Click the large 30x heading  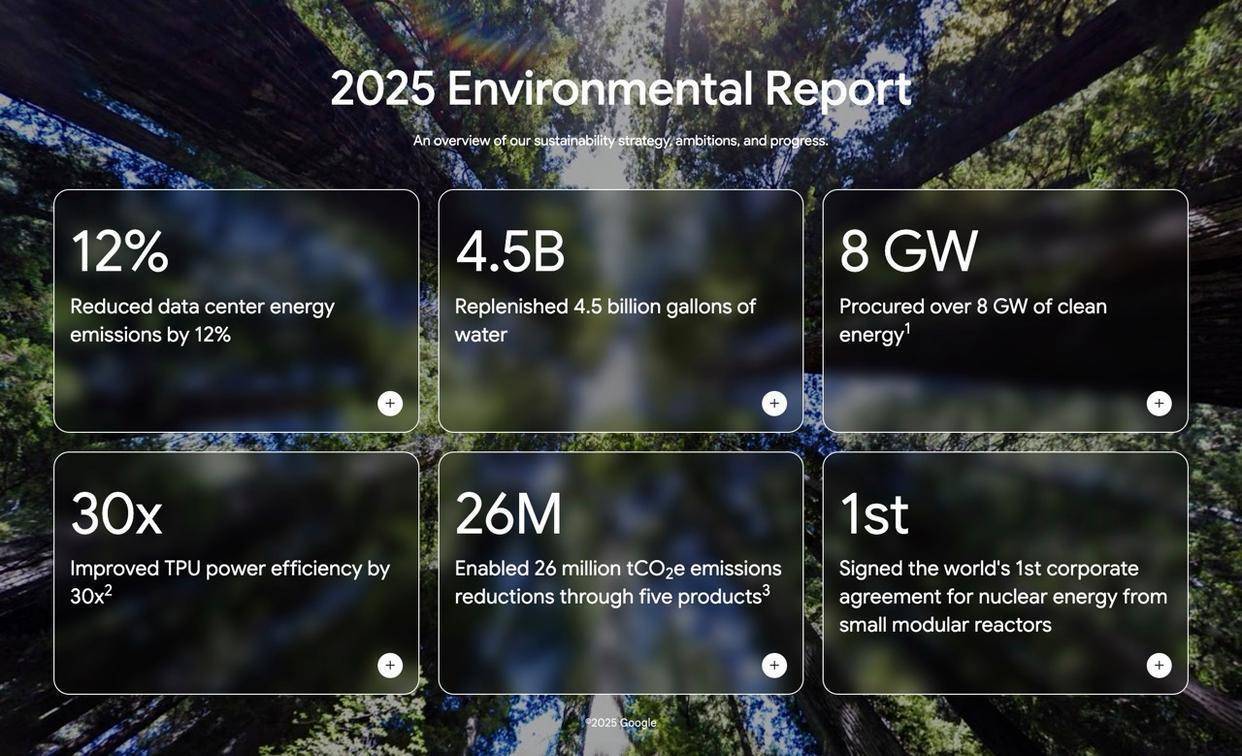click(x=116, y=513)
